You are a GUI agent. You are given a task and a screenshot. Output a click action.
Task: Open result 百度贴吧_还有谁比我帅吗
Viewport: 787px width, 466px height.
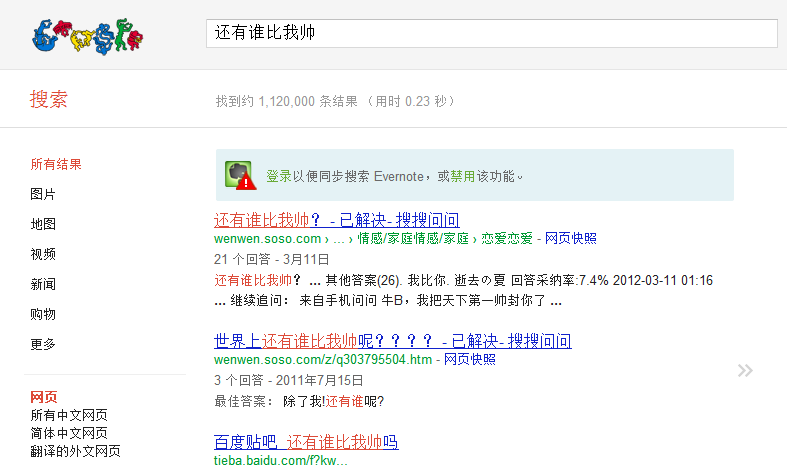click(x=306, y=442)
